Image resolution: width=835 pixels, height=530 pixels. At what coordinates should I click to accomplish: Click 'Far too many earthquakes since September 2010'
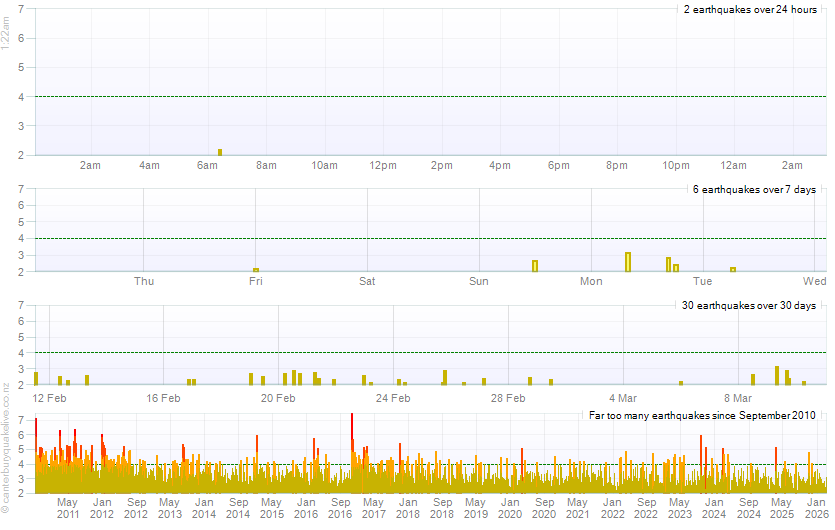click(x=702, y=415)
